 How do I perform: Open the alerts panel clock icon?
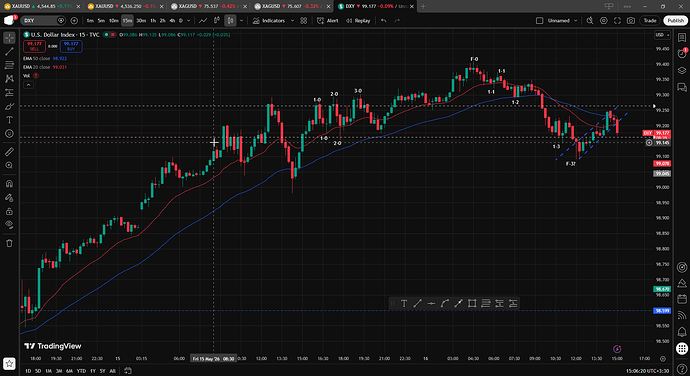click(682, 54)
